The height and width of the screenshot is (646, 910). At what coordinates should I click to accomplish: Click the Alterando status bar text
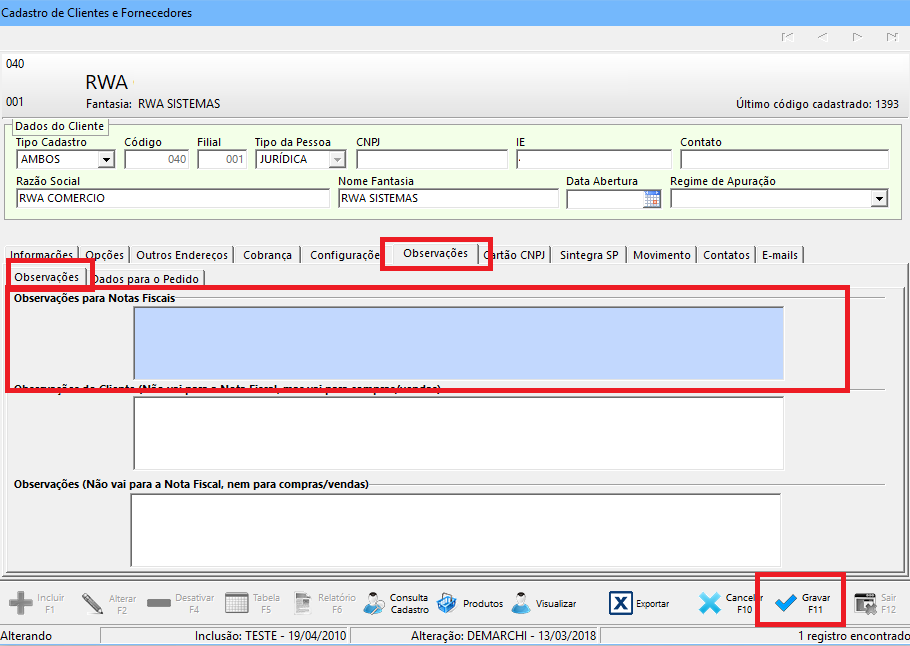pos(26,636)
